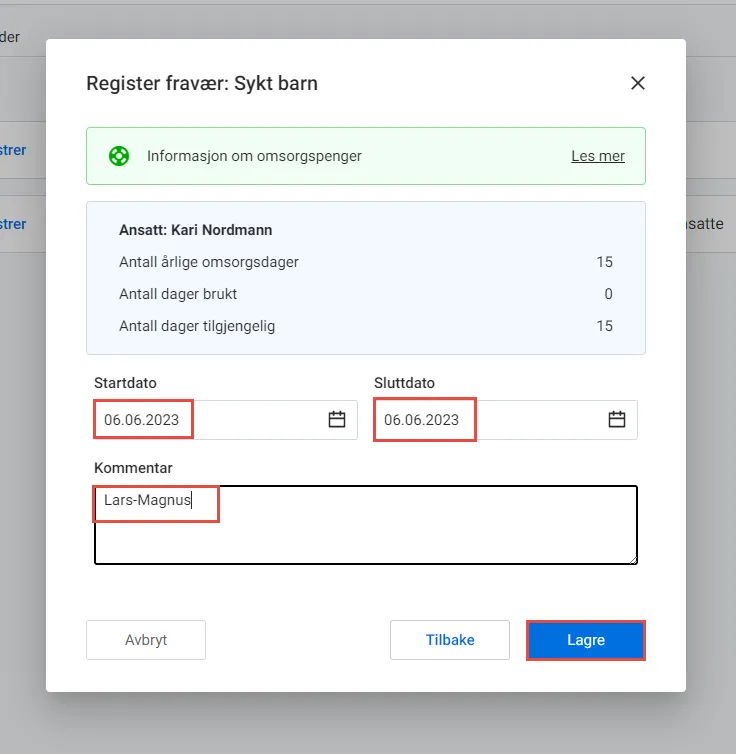Click the dialog title 'Register fravær: Sykt barn'

pos(202,83)
